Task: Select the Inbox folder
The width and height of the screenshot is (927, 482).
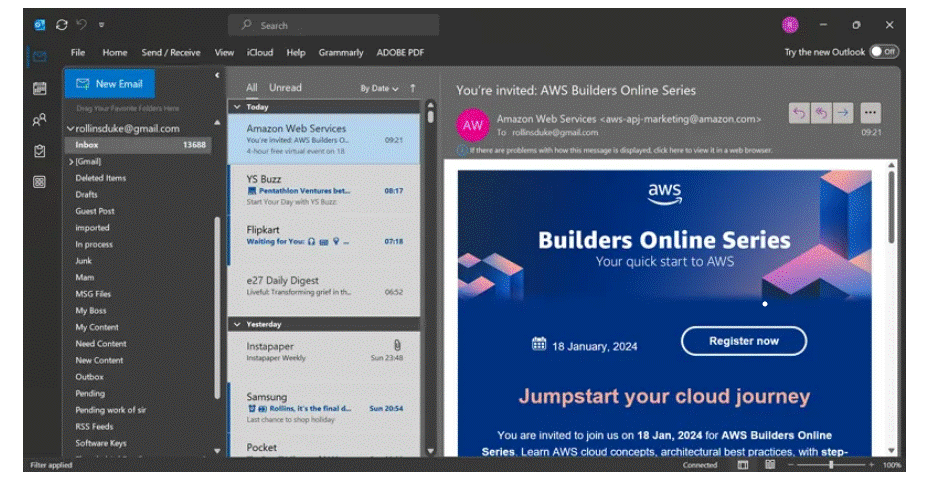Action: [x=138, y=145]
